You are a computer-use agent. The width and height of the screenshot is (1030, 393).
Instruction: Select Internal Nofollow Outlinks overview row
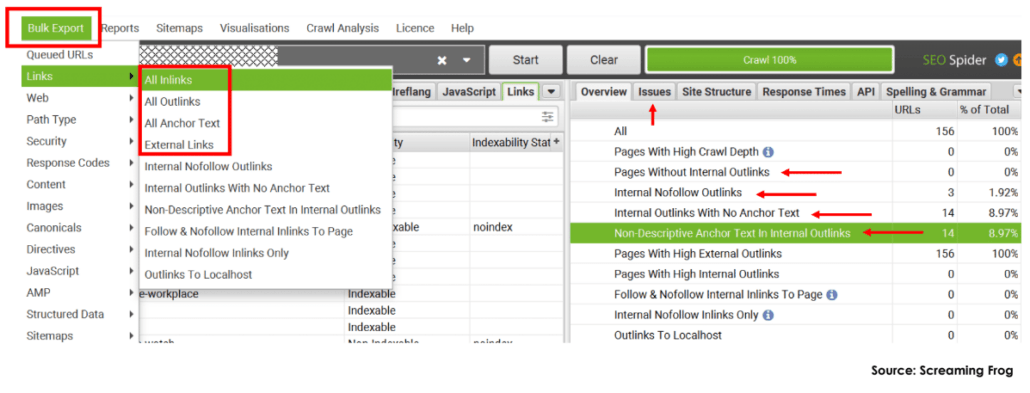796,193
